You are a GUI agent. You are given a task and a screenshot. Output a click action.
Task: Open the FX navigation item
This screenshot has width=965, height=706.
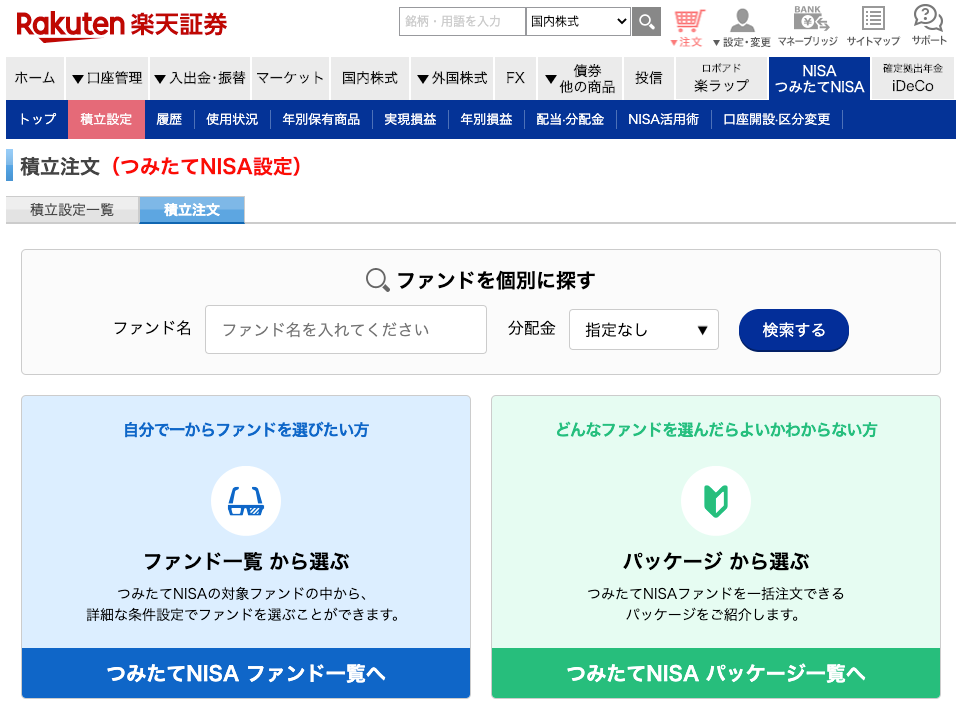click(x=516, y=78)
